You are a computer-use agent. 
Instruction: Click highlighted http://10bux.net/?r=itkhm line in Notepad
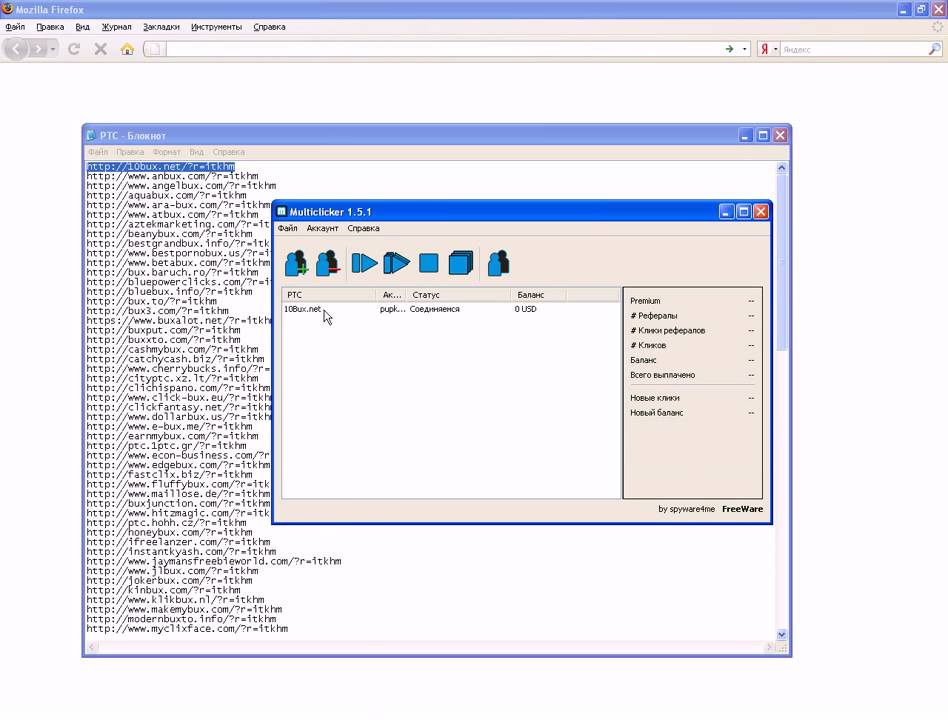pyautogui.click(x=160, y=166)
